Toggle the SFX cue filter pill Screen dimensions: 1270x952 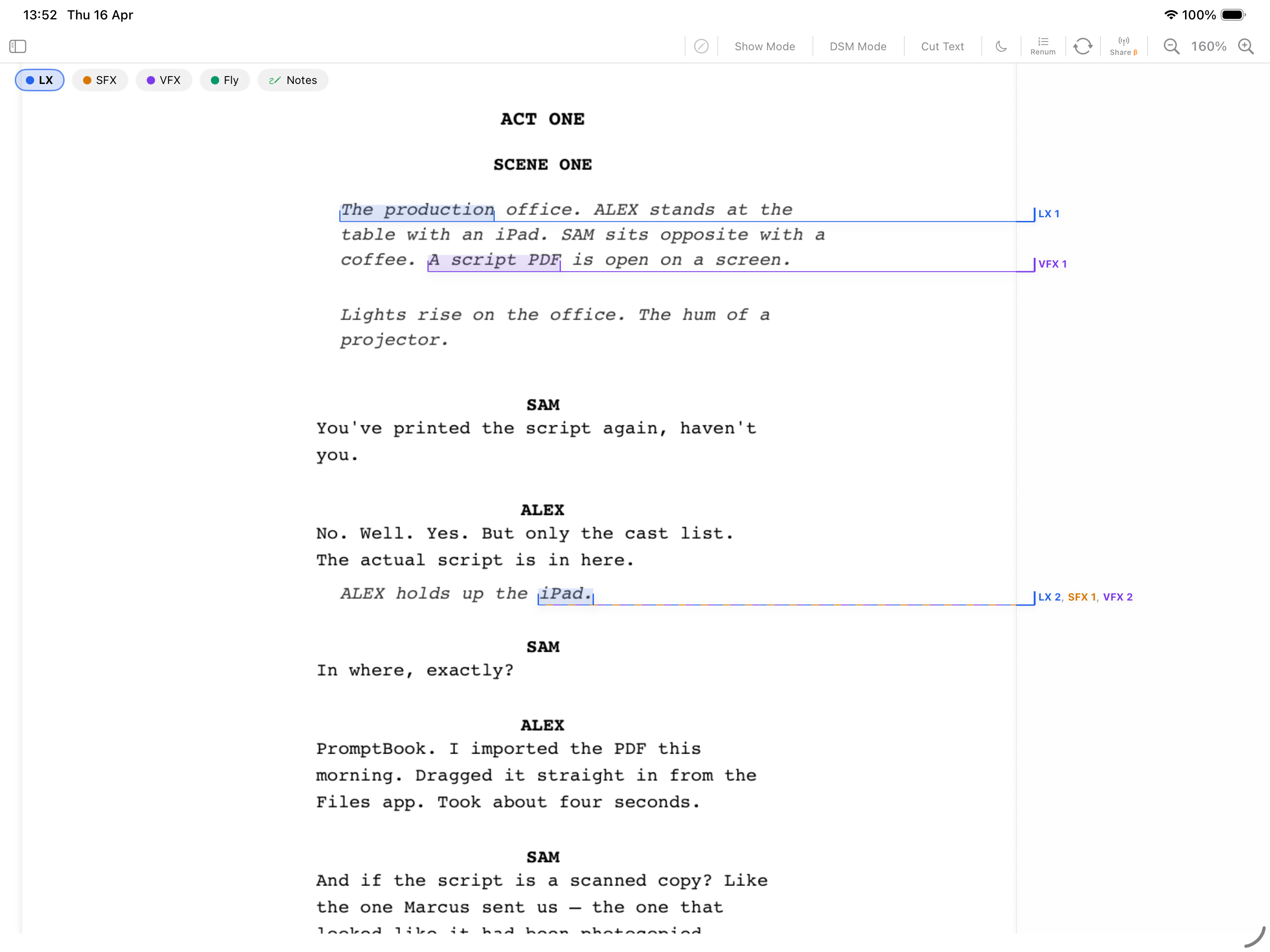tap(100, 80)
